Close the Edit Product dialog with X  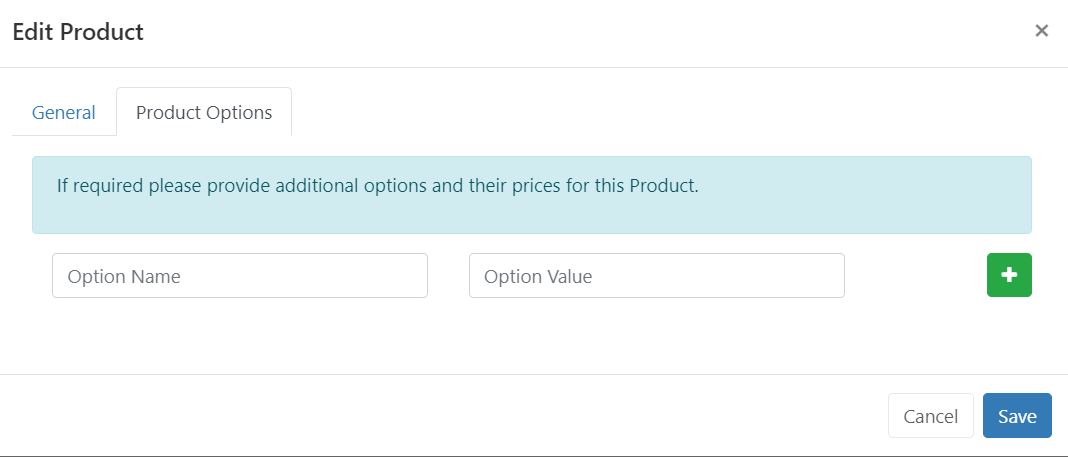click(x=1041, y=31)
